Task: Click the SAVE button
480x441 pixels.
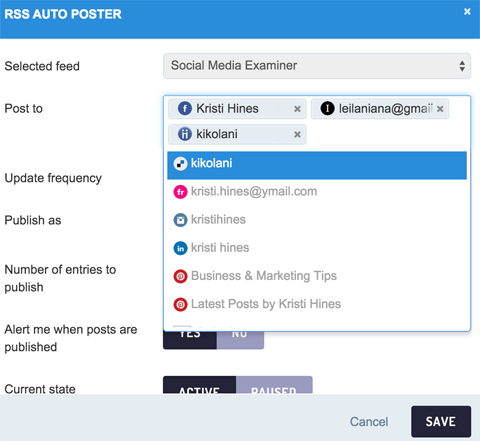Action: (441, 422)
